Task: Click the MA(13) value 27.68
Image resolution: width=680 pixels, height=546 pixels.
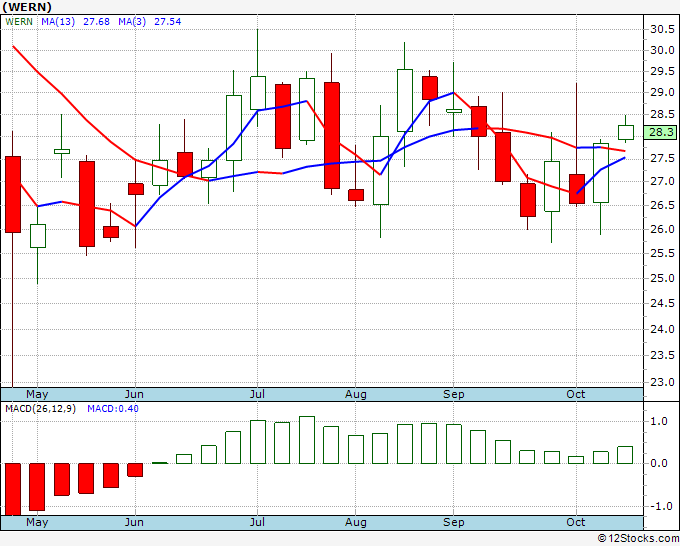Action: tap(96, 22)
